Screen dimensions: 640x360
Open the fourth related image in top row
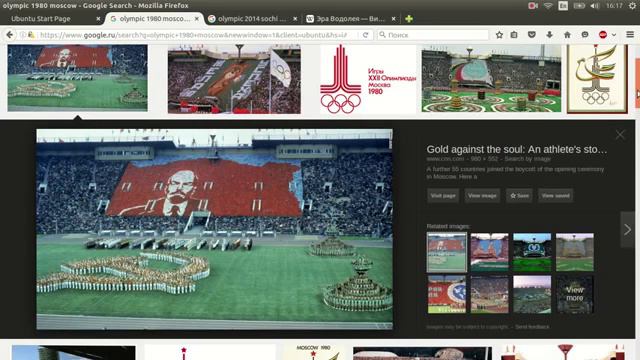pos(575,252)
